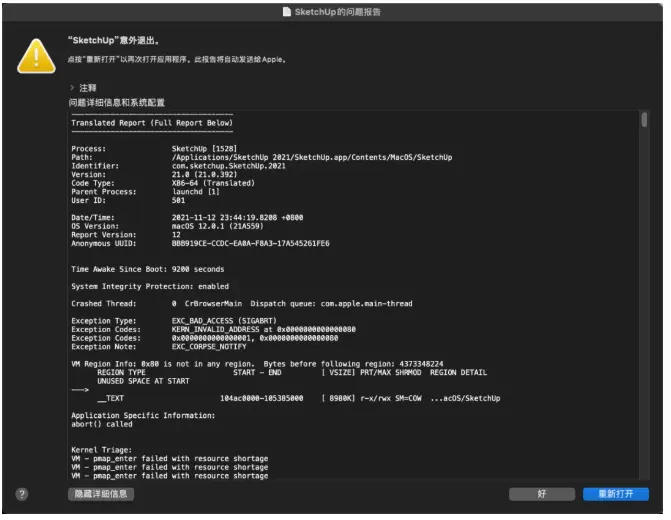Expand the 注释 comments section
Image resolution: width=671 pixels, height=520 pixels.
point(72,88)
